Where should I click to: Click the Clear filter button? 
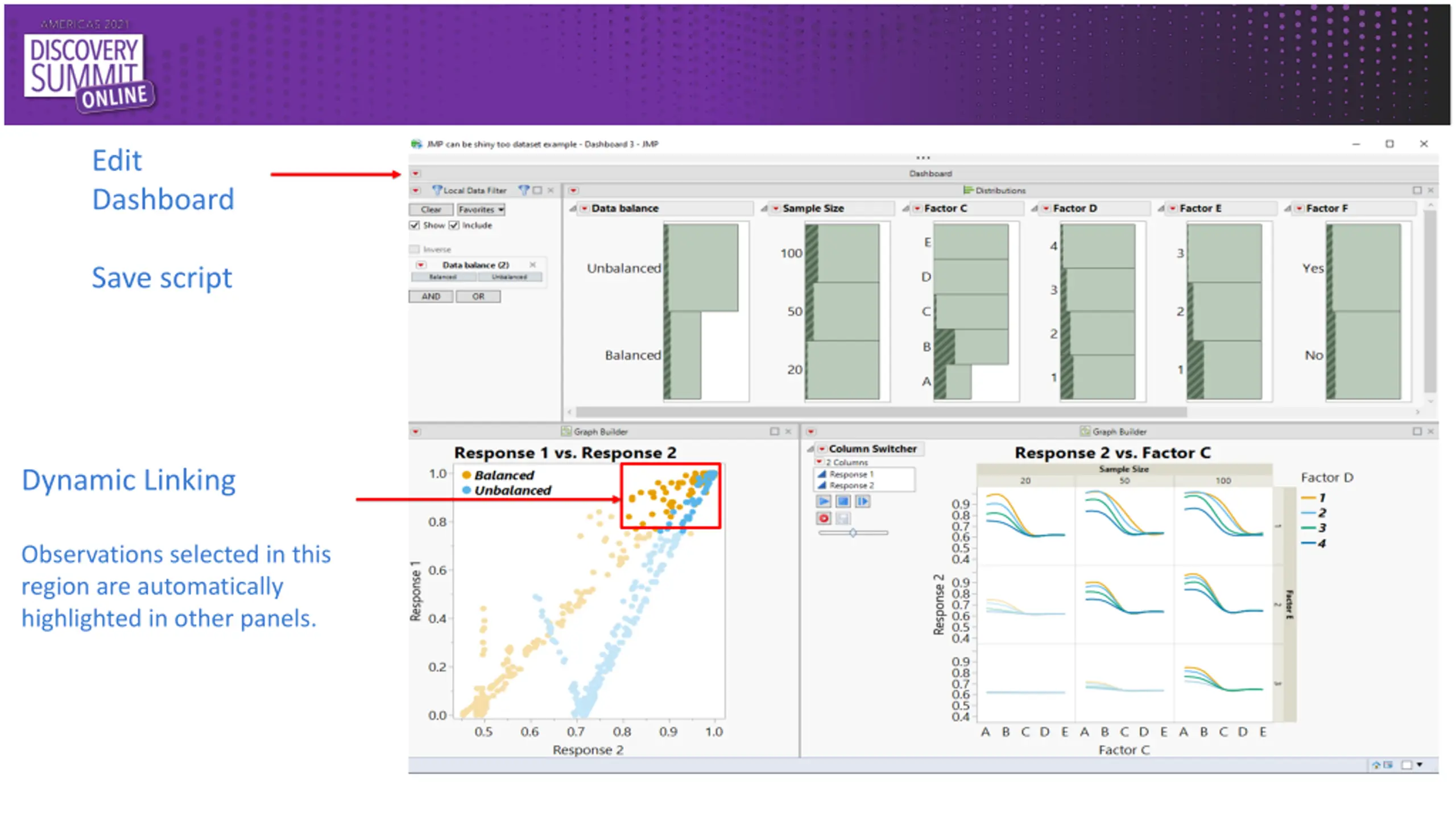[431, 210]
